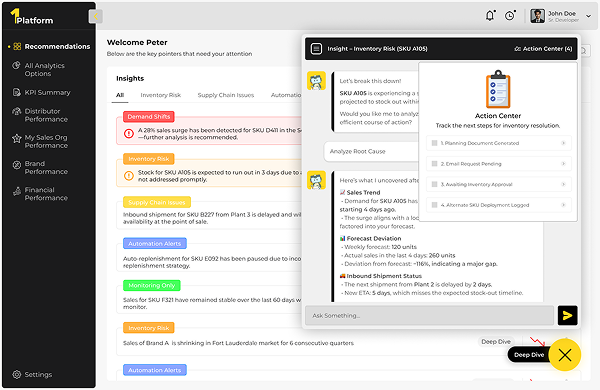Click the Analyze Root Cause suggestion
This screenshot has height=390, width=600.
371,151
